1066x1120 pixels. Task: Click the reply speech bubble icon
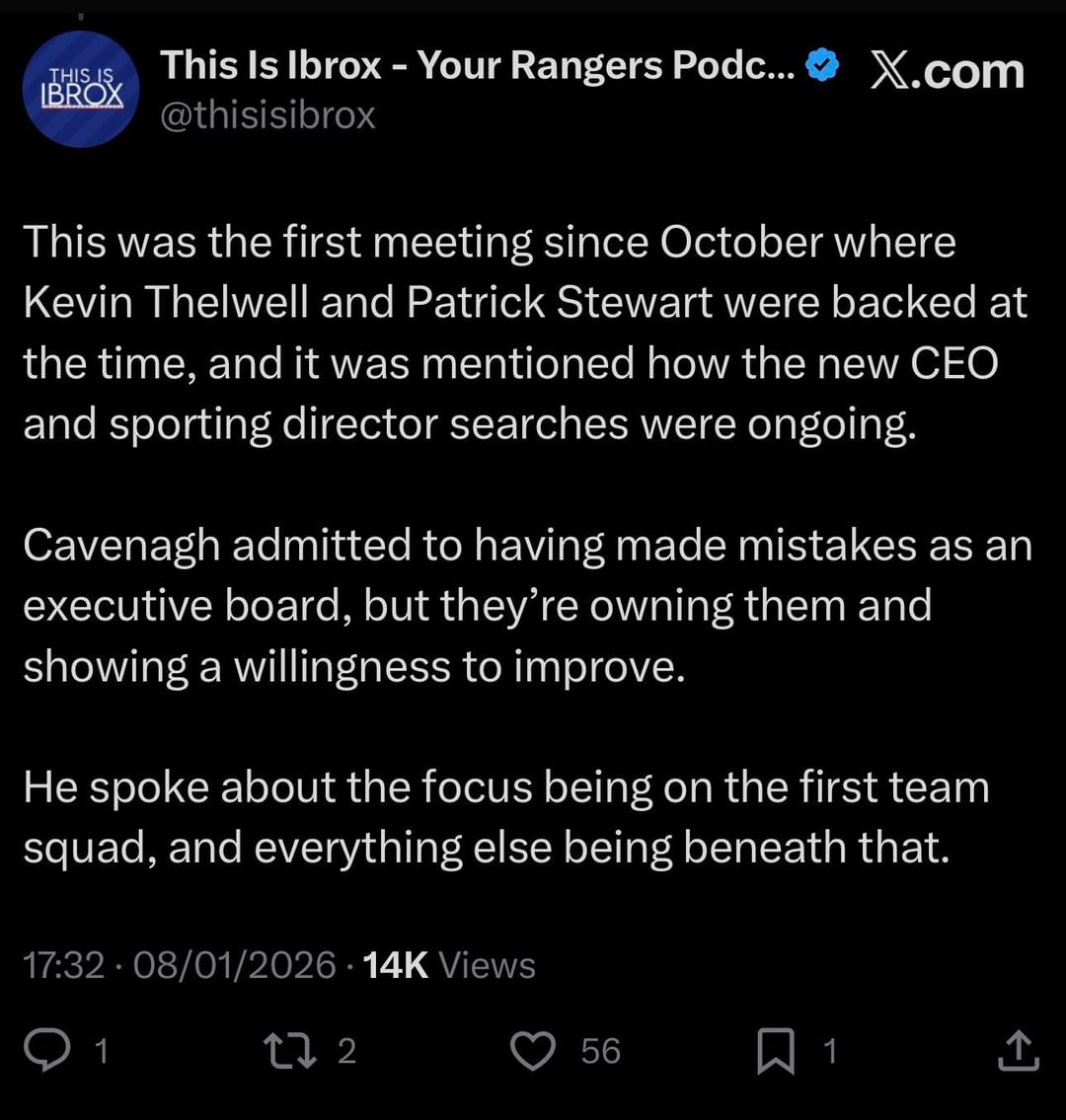point(43,1052)
